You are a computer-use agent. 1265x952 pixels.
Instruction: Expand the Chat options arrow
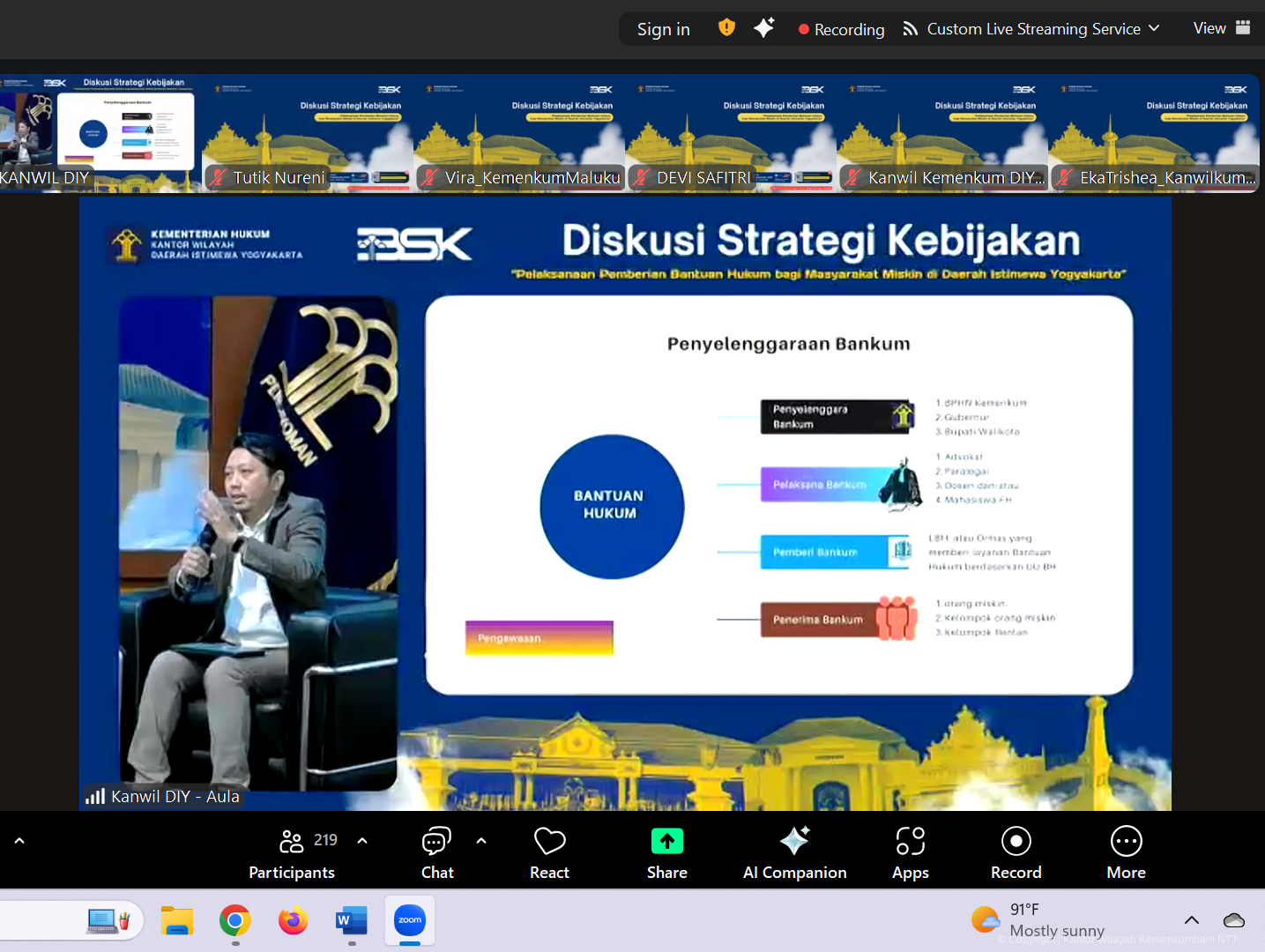click(481, 841)
